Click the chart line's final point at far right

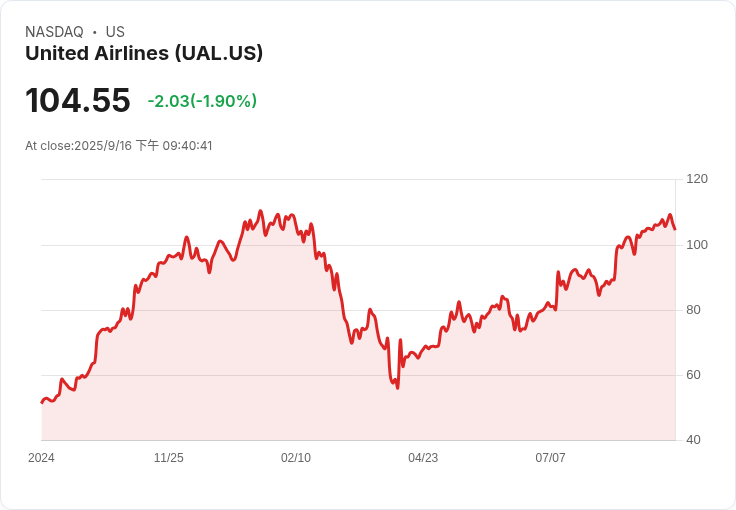pyautogui.click(x=675, y=229)
